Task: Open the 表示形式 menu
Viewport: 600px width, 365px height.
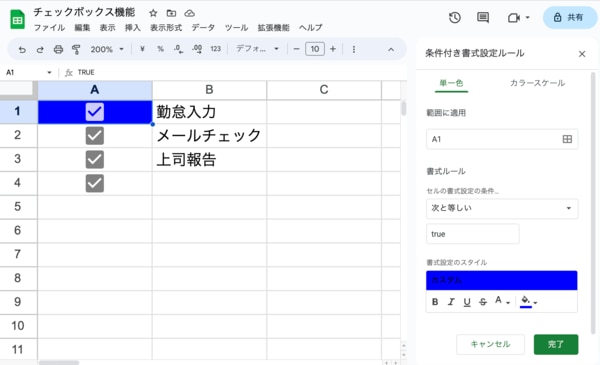Action: [166, 28]
